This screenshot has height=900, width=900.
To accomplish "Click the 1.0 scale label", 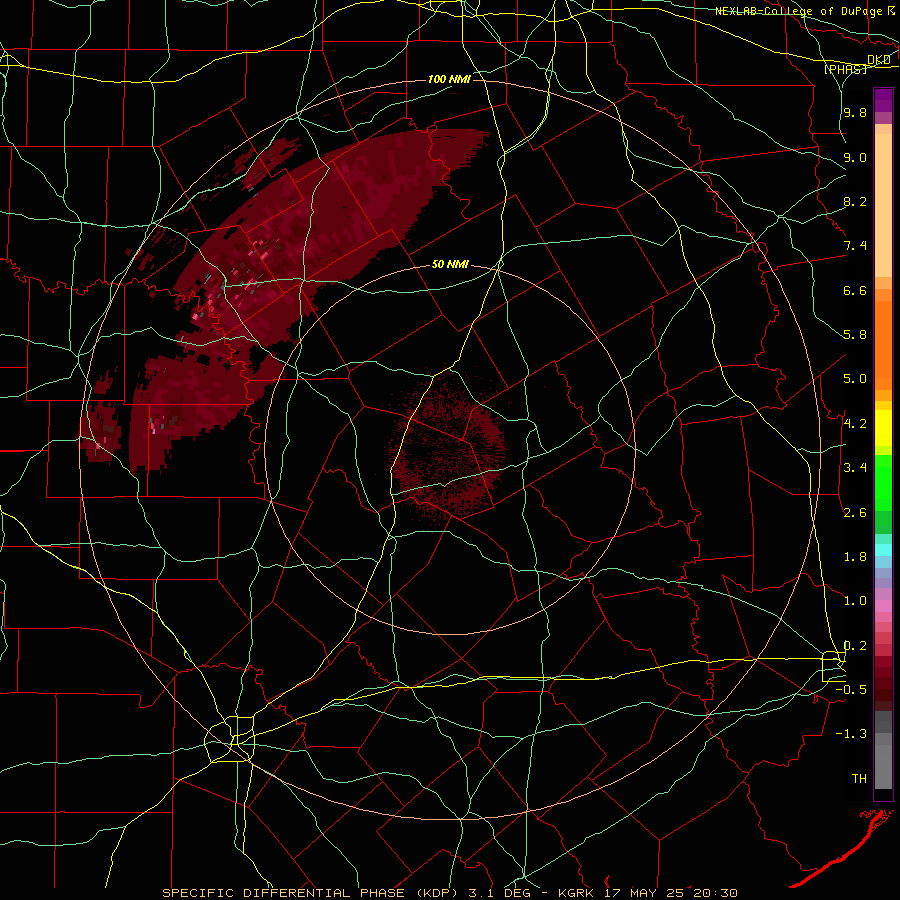I will 855,601.
